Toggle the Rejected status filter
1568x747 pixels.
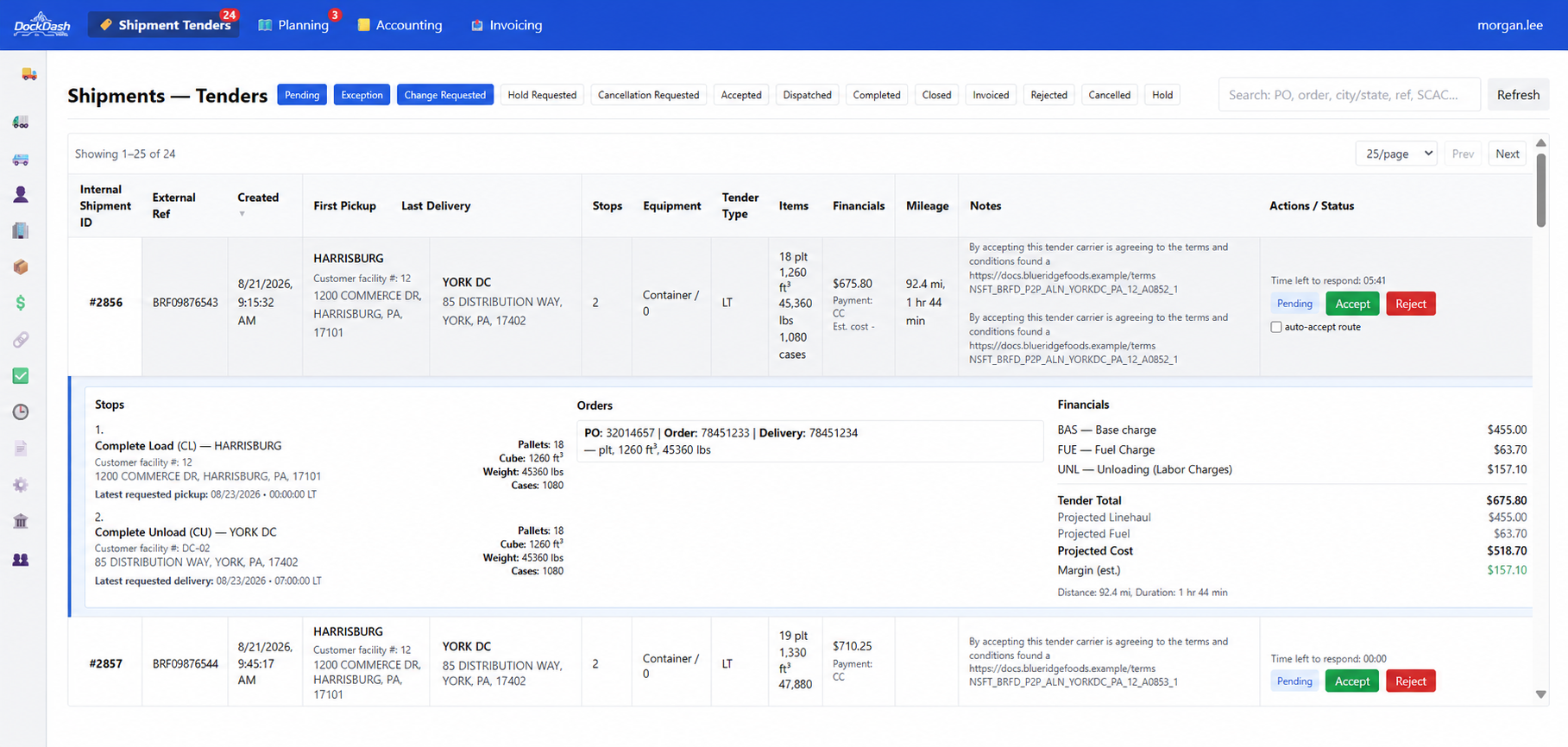coord(1049,95)
